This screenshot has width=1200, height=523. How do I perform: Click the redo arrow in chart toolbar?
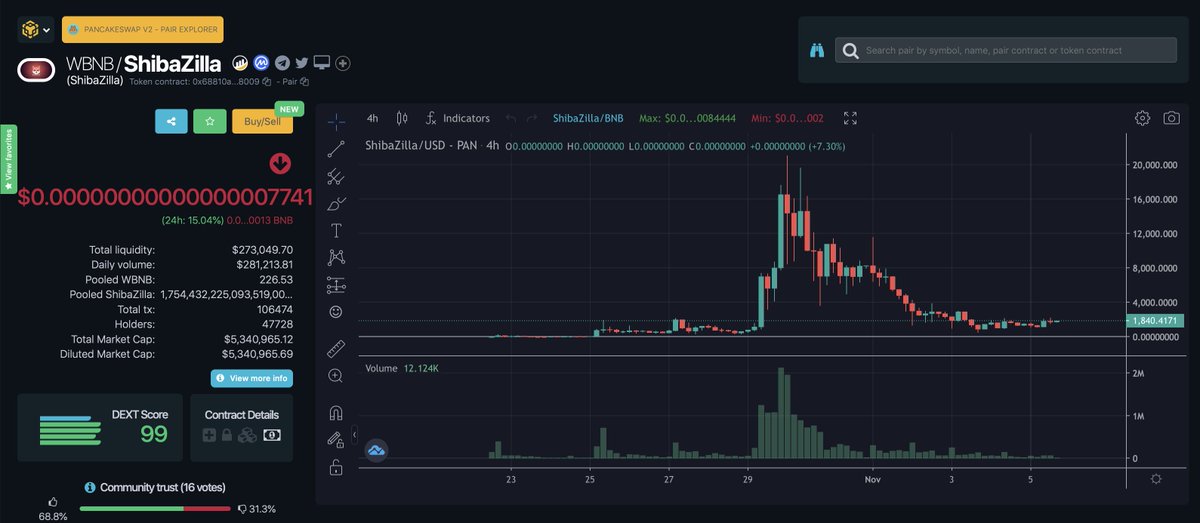point(533,118)
